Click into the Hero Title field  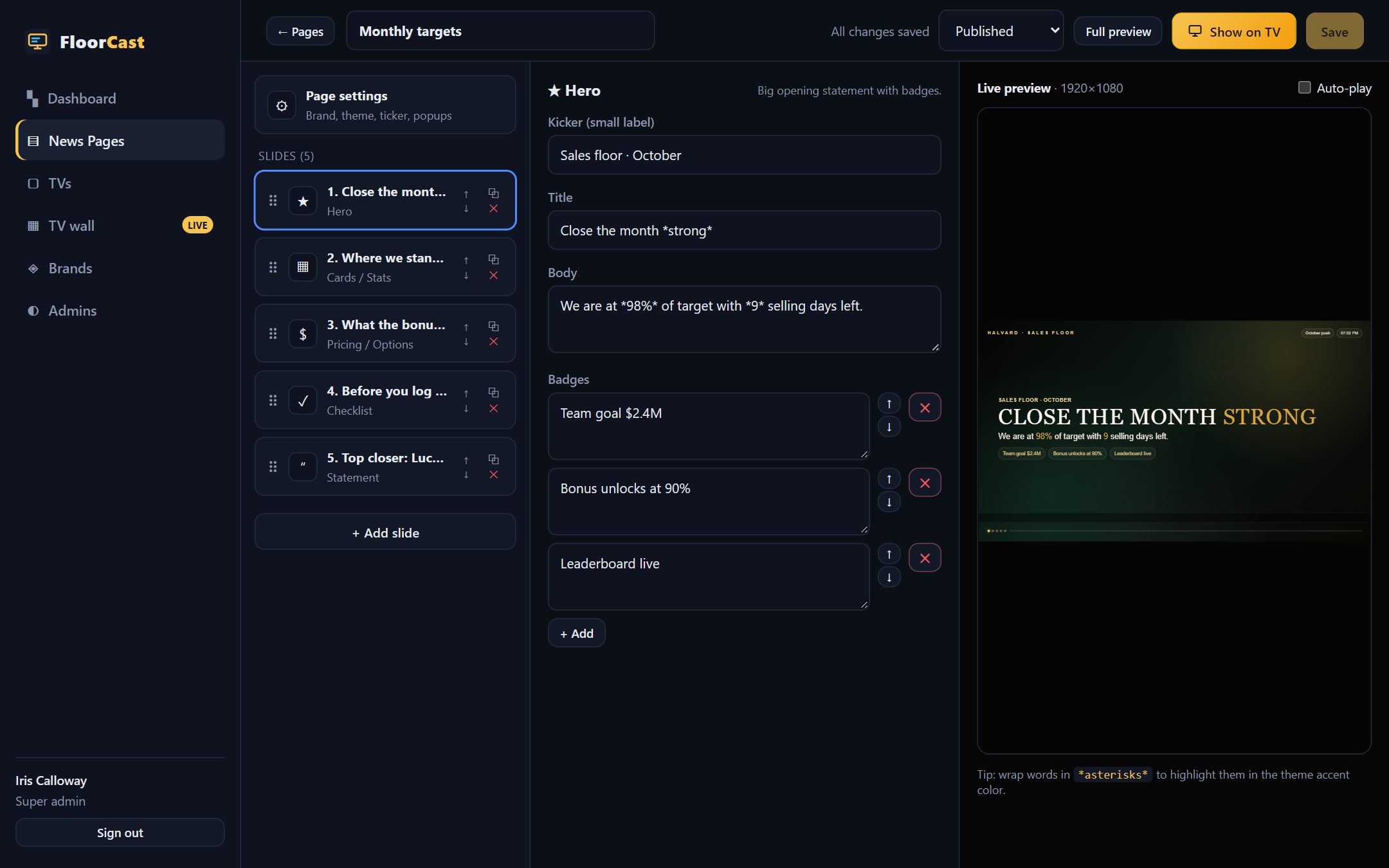744,230
